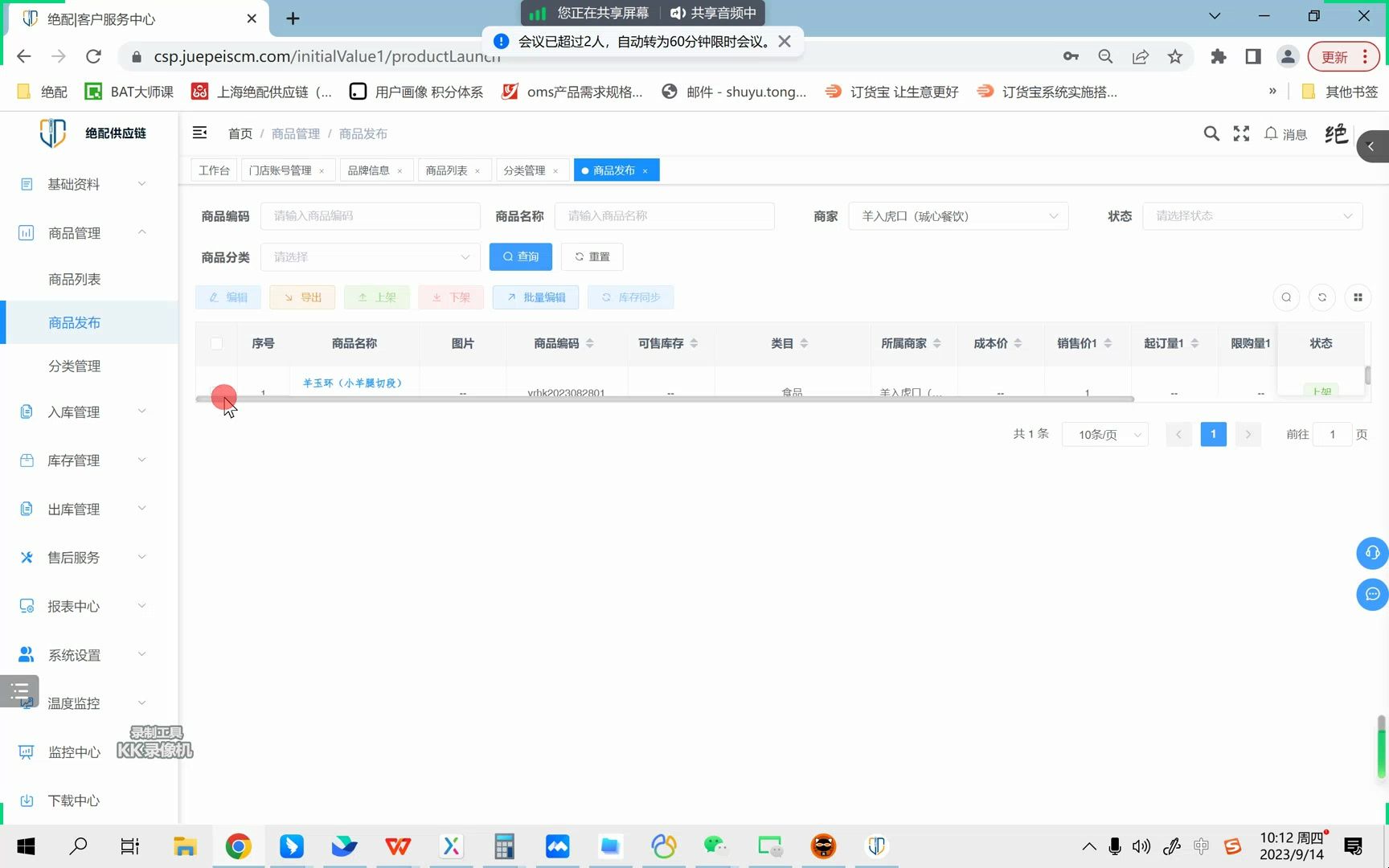The width and height of the screenshot is (1389, 868).
Task: Enter fullscreen via the expand arrows icon
Action: point(1241,133)
